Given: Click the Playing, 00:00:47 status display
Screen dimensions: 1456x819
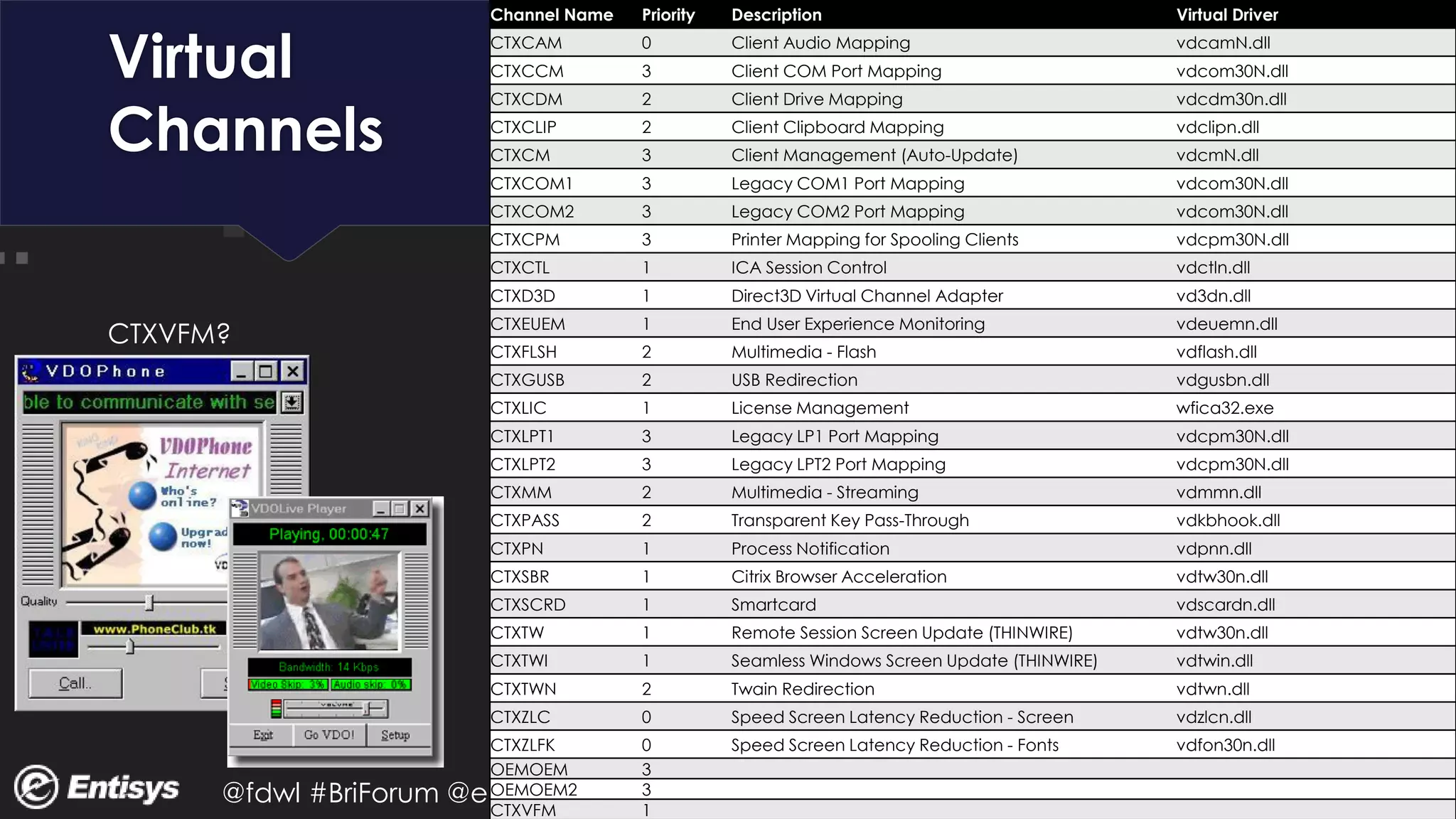Looking at the screenshot, I should pyautogui.click(x=329, y=534).
